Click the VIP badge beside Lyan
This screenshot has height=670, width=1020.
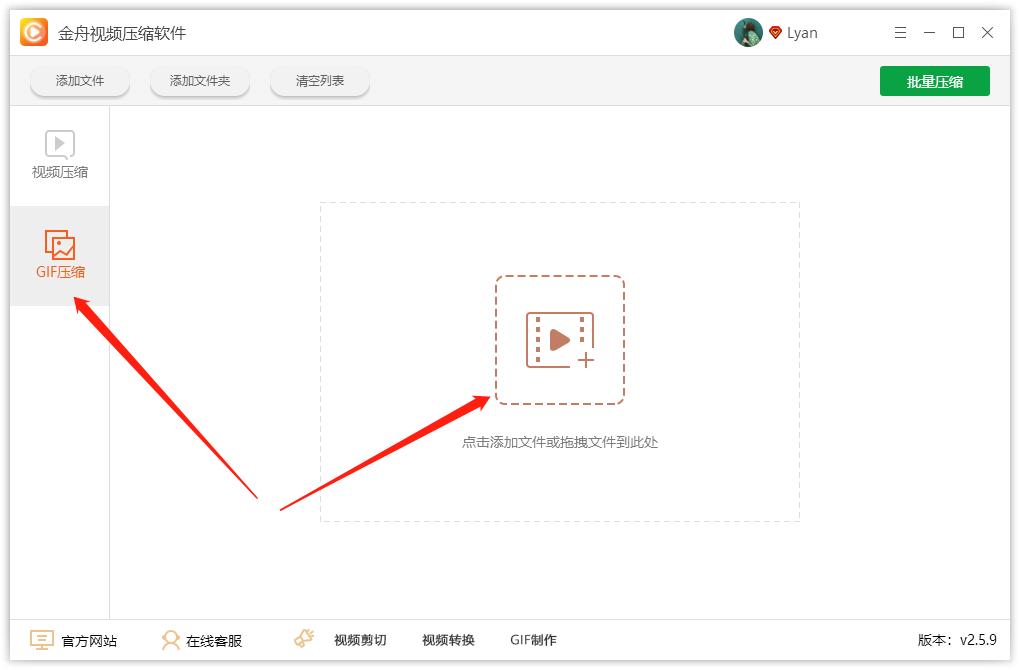pos(777,32)
